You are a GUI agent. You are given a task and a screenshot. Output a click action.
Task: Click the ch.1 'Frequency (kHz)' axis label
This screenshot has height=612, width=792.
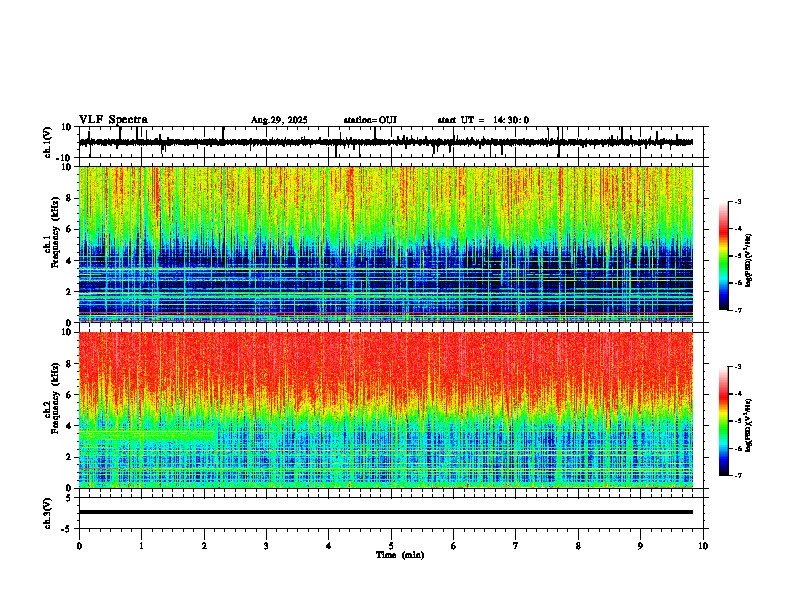click(55, 233)
